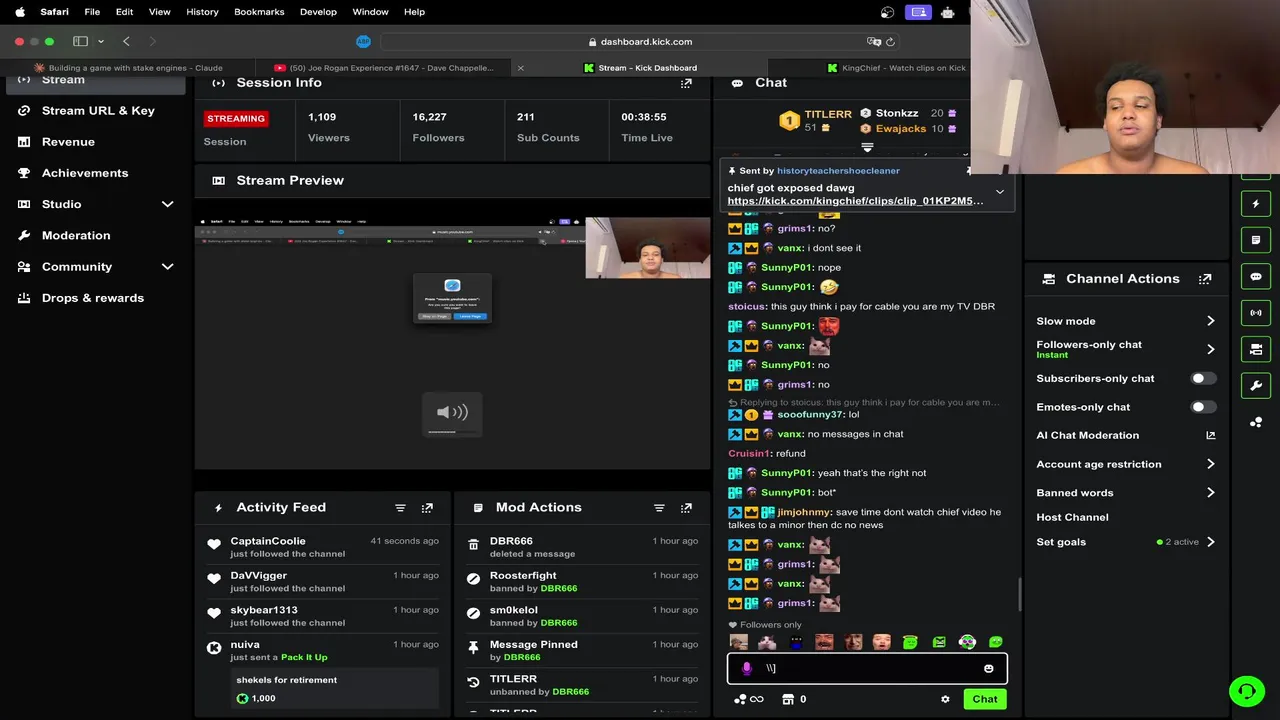
Task: Close the Joe Rogan Experience tab
Action: pyautogui.click(x=520, y=68)
